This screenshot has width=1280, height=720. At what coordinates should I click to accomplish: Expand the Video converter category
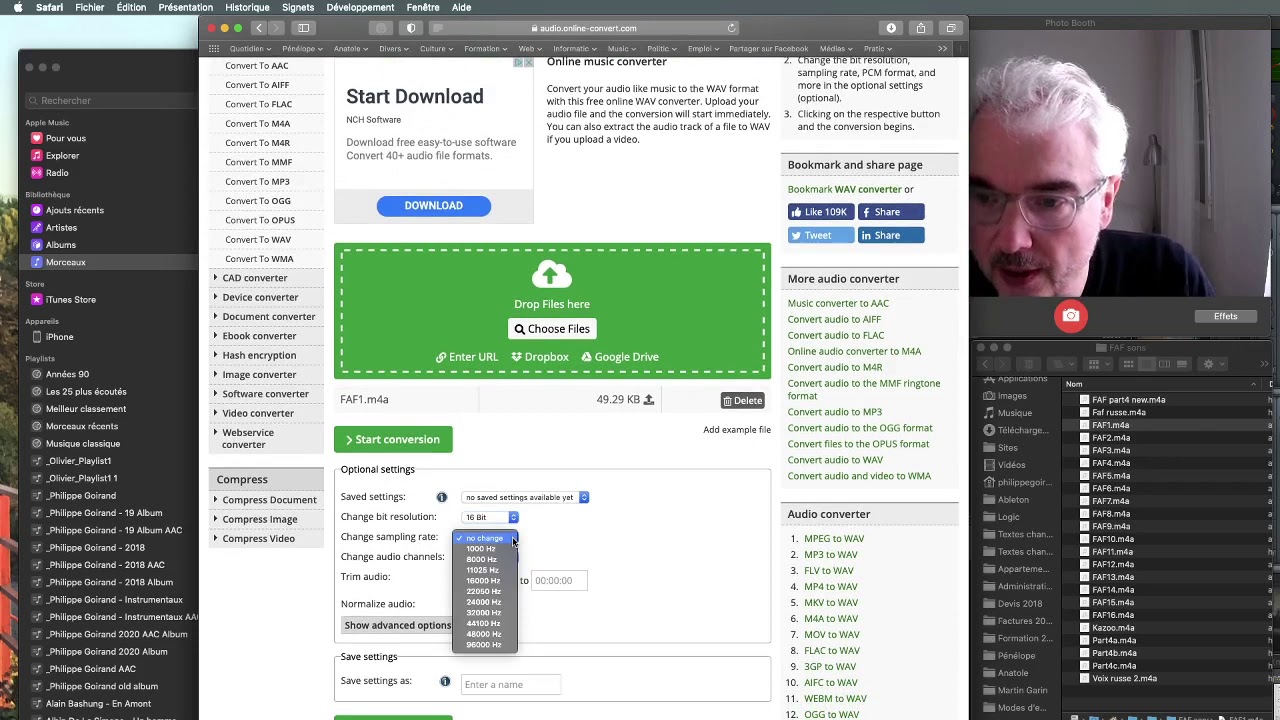(258, 413)
